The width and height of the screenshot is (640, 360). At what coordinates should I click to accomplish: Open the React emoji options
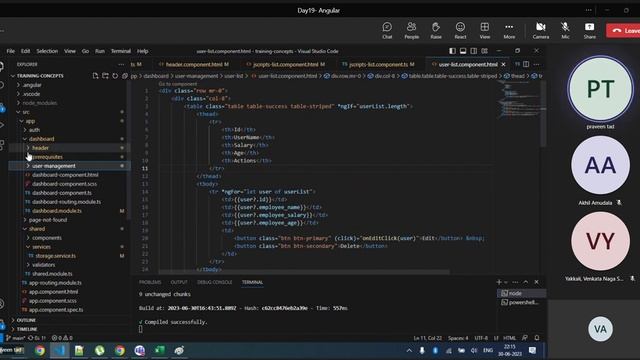pos(460,31)
